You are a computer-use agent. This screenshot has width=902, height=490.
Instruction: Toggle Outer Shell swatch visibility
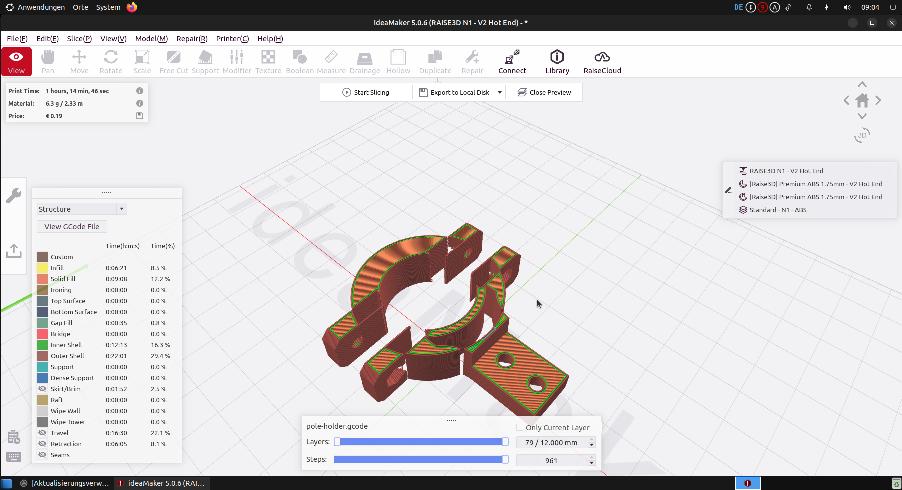coord(42,356)
